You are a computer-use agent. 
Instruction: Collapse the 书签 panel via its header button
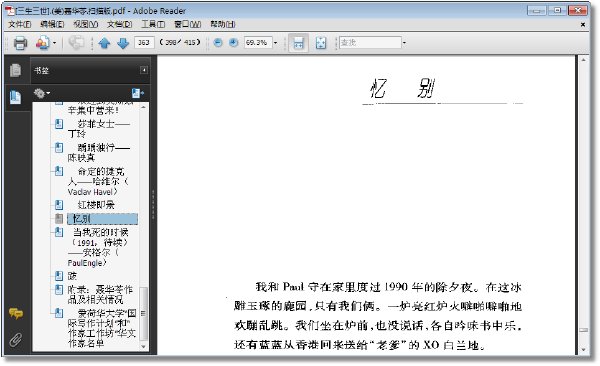[144, 70]
